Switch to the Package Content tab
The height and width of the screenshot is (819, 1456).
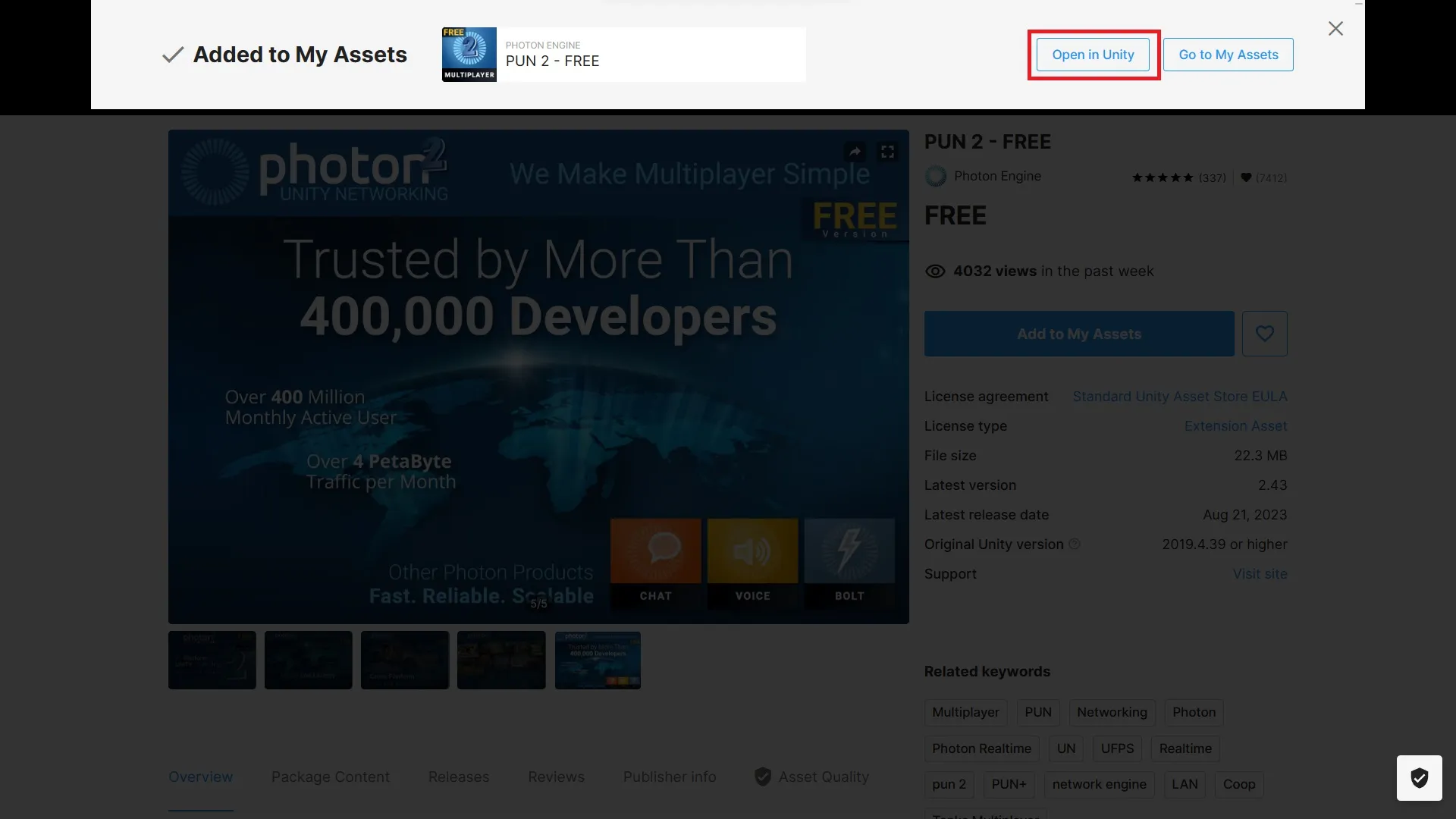[x=331, y=777]
